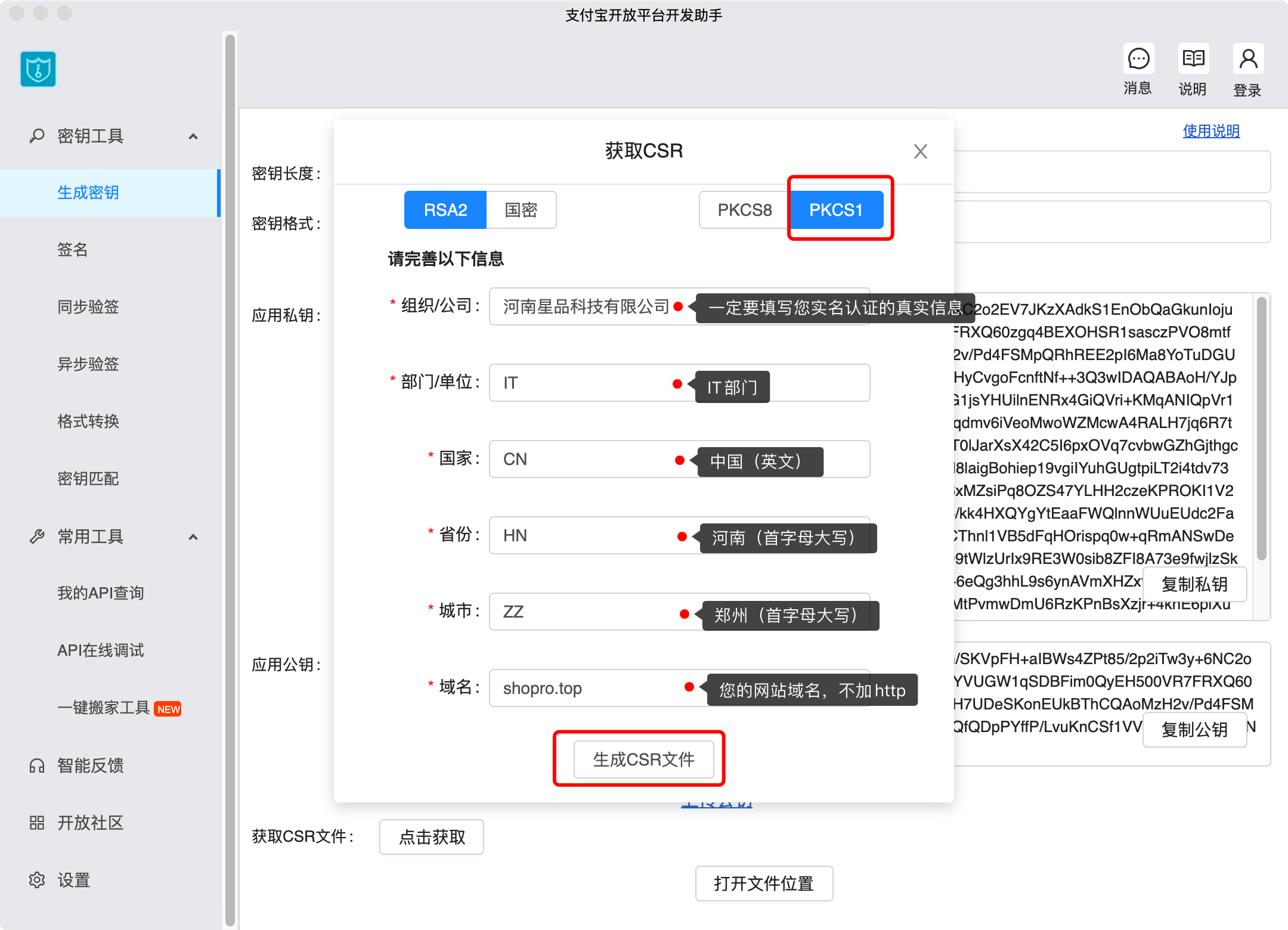Click the private key text area scrollbar
Screen dimensions: 1288x930
tap(1261, 428)
